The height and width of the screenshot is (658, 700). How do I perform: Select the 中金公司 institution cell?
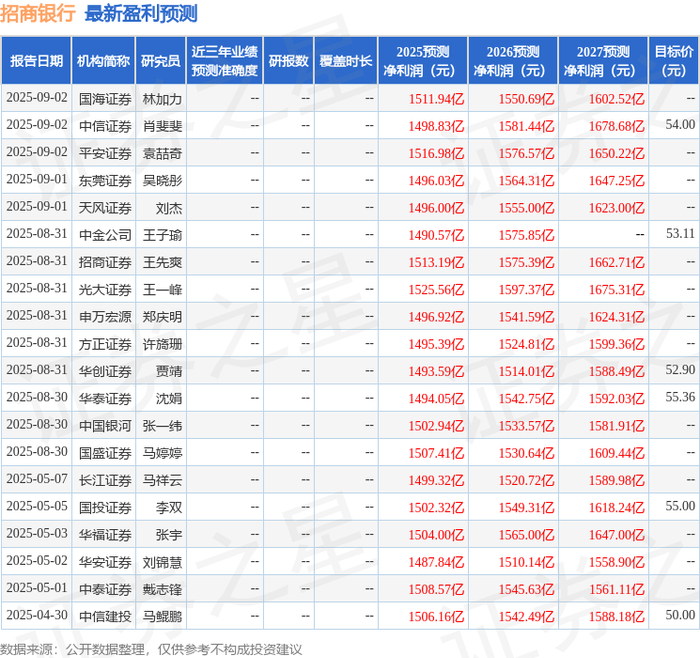pos(104,234)
